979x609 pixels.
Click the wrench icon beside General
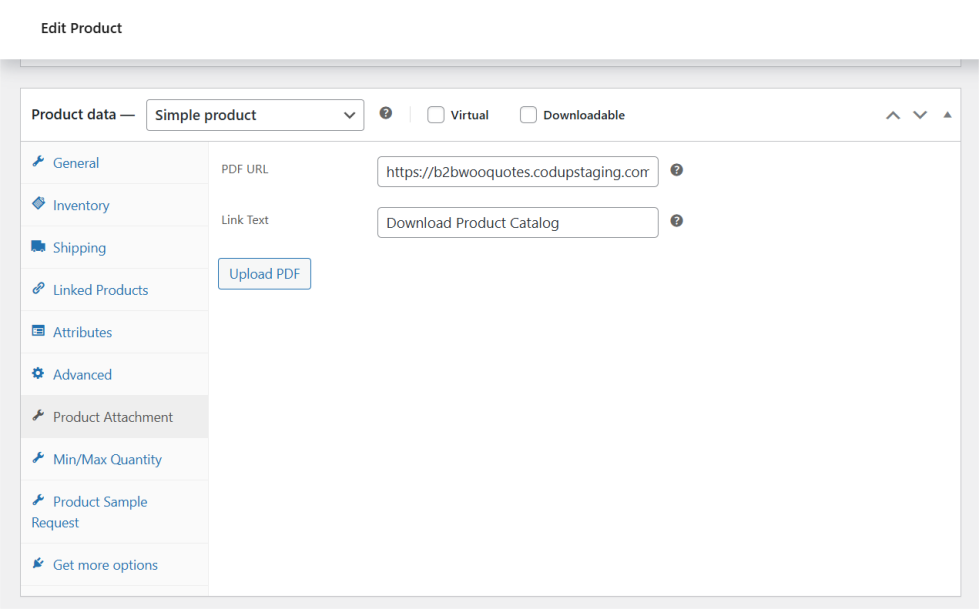[38, 162]
